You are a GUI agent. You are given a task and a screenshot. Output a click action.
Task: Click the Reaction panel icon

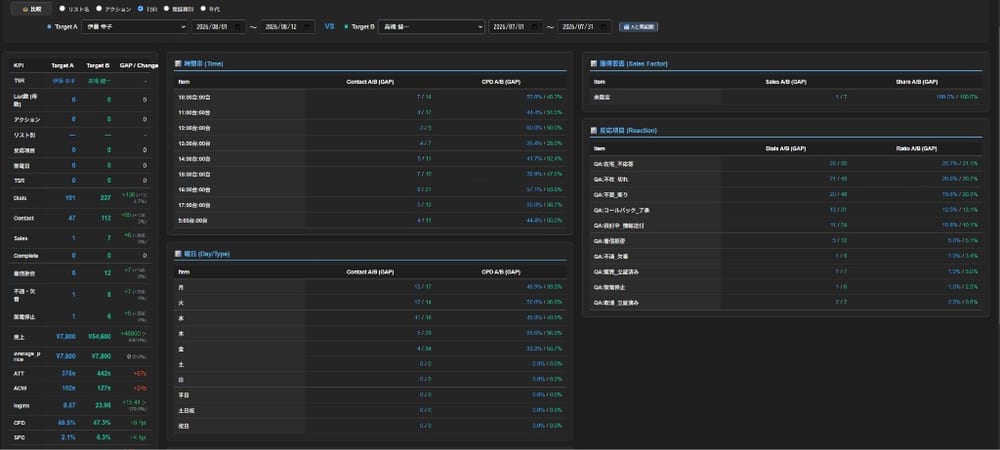(594, 130)
